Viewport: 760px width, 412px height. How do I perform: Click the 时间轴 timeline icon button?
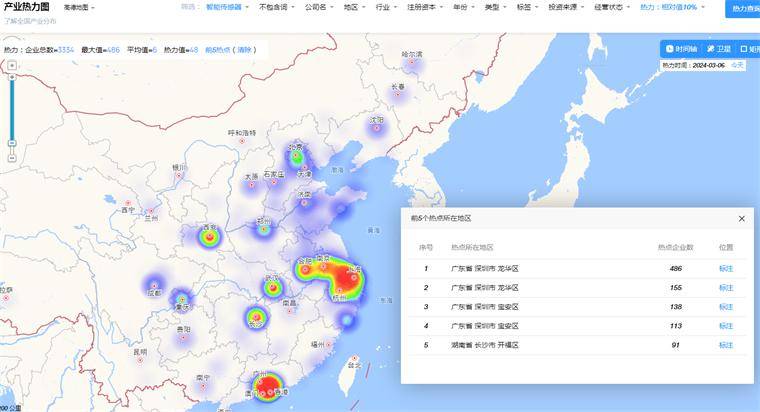[681, 48]
